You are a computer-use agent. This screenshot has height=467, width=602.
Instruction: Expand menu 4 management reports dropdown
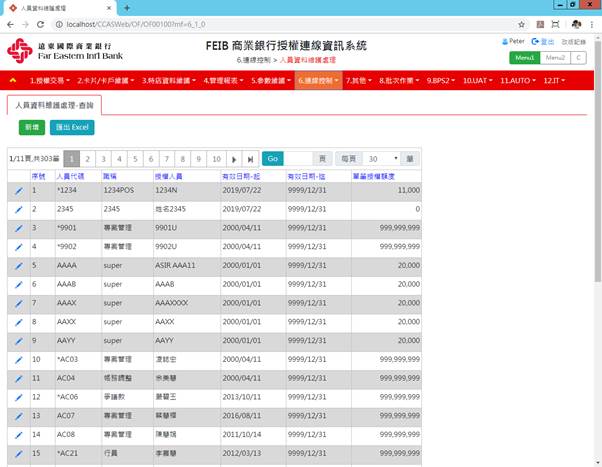(x=223, y=81)
